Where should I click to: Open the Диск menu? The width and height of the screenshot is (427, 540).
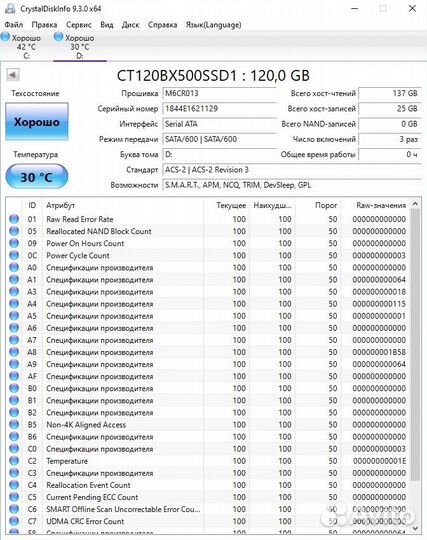(131, 25)
